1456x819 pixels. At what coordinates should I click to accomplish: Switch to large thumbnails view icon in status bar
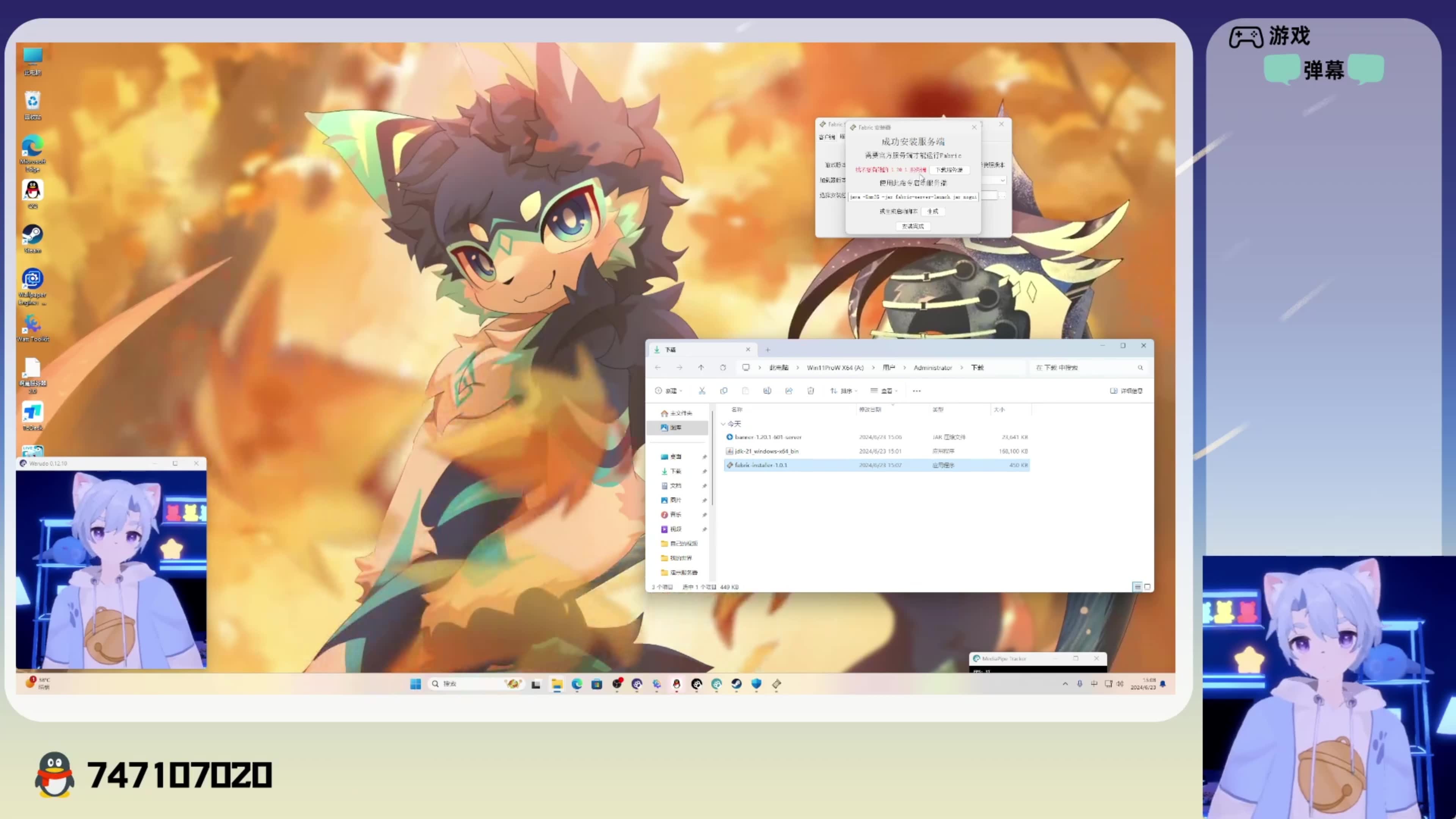point(1147,587)
